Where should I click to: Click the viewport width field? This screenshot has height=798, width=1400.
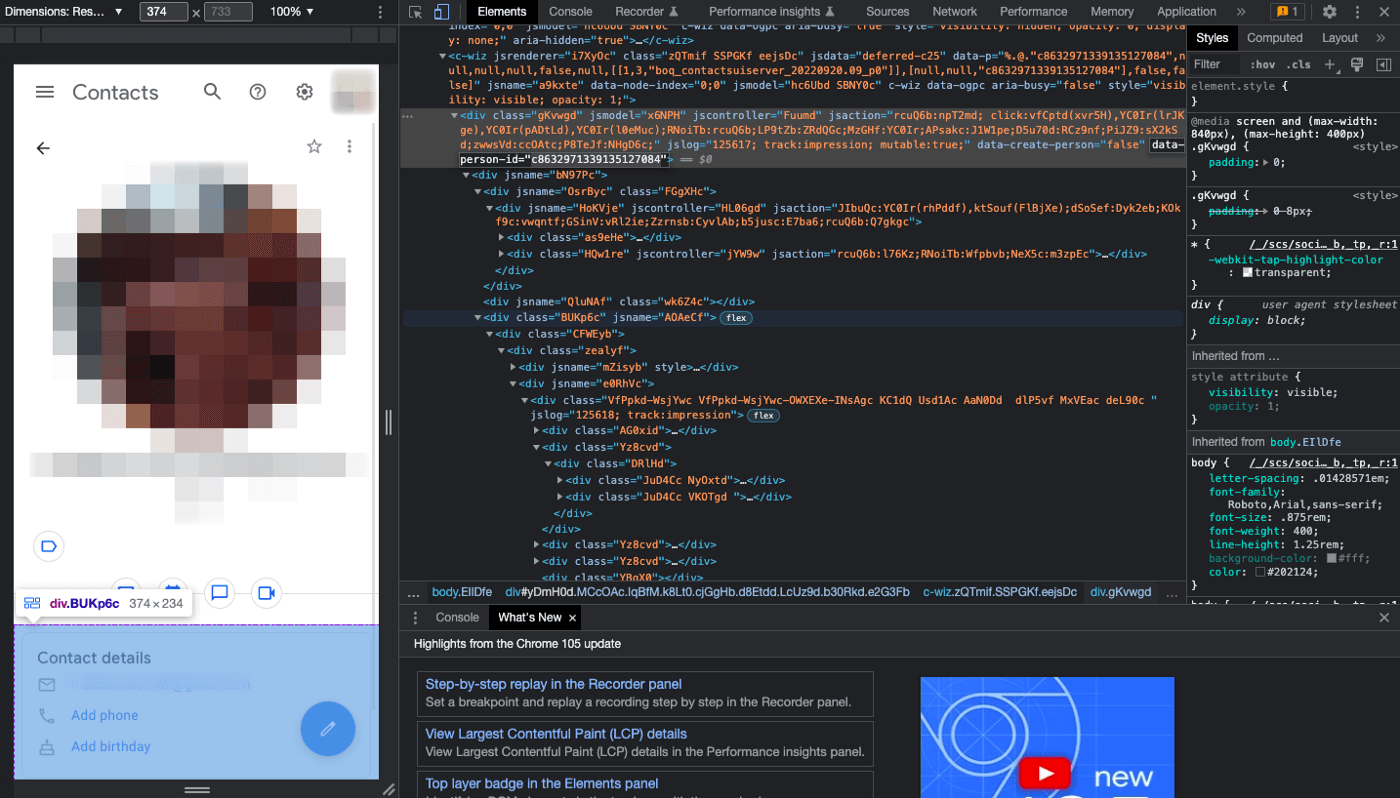point(163,12)
